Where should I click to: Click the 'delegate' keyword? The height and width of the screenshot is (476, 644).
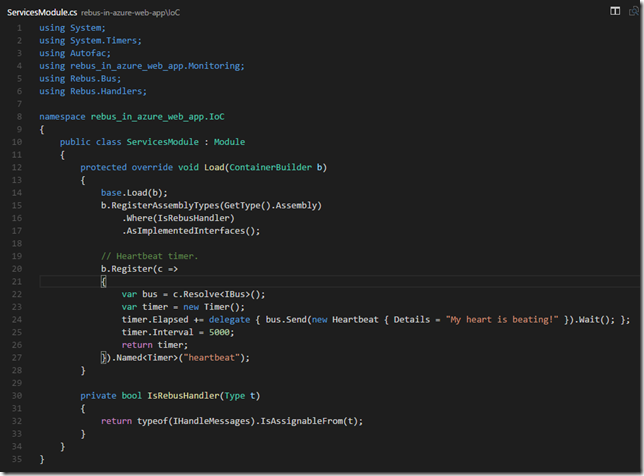click(229, 320)
